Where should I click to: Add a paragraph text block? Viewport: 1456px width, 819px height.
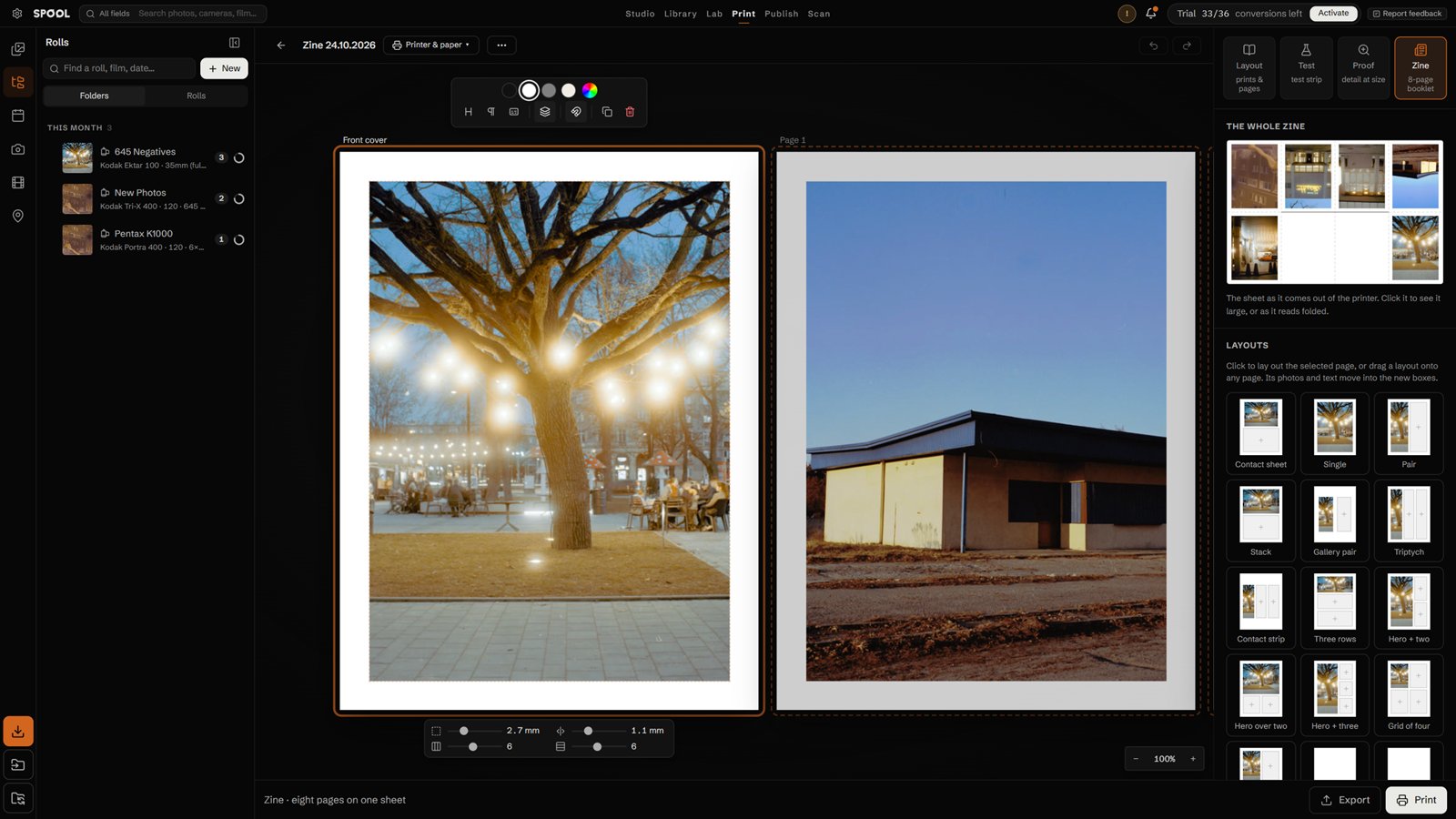click(491, 112)
